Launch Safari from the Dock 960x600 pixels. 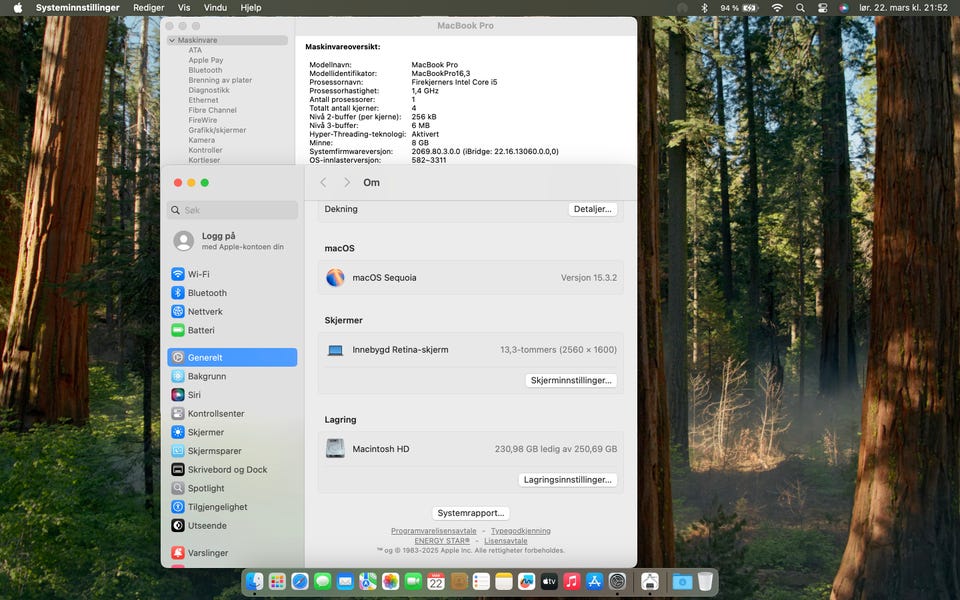point(300,581)
